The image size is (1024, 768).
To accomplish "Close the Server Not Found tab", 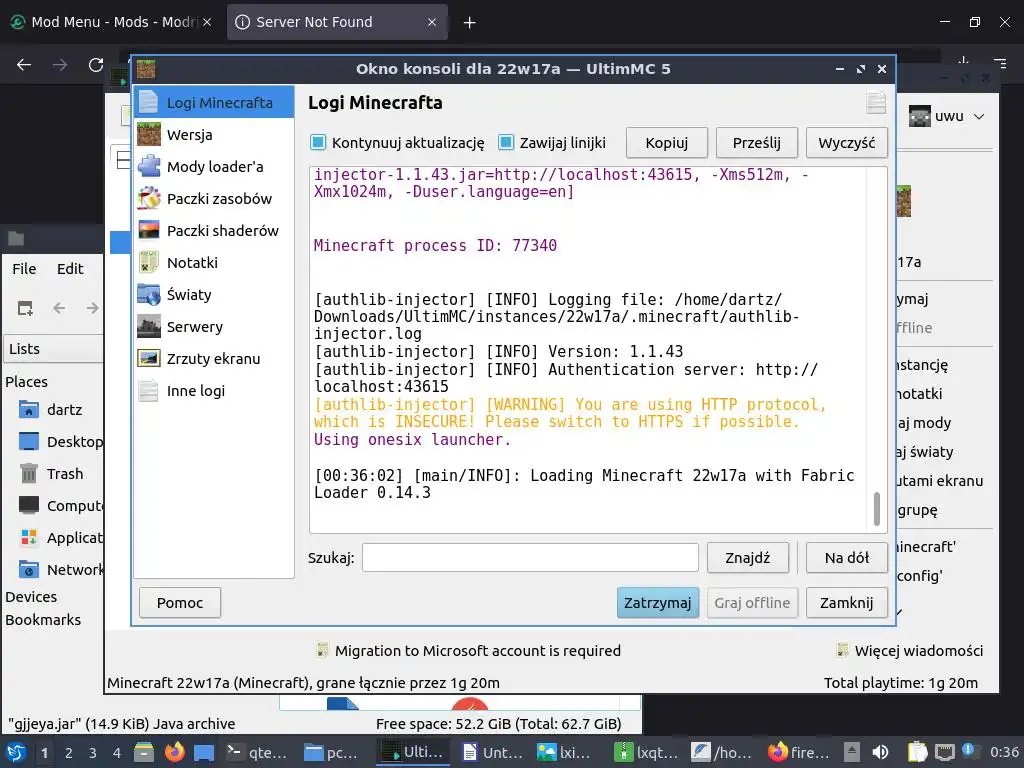I will tap(432, 22).
